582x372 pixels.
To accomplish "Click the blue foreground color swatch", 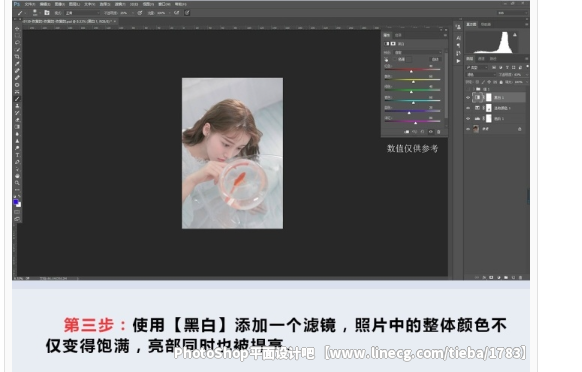I will 16,202.
